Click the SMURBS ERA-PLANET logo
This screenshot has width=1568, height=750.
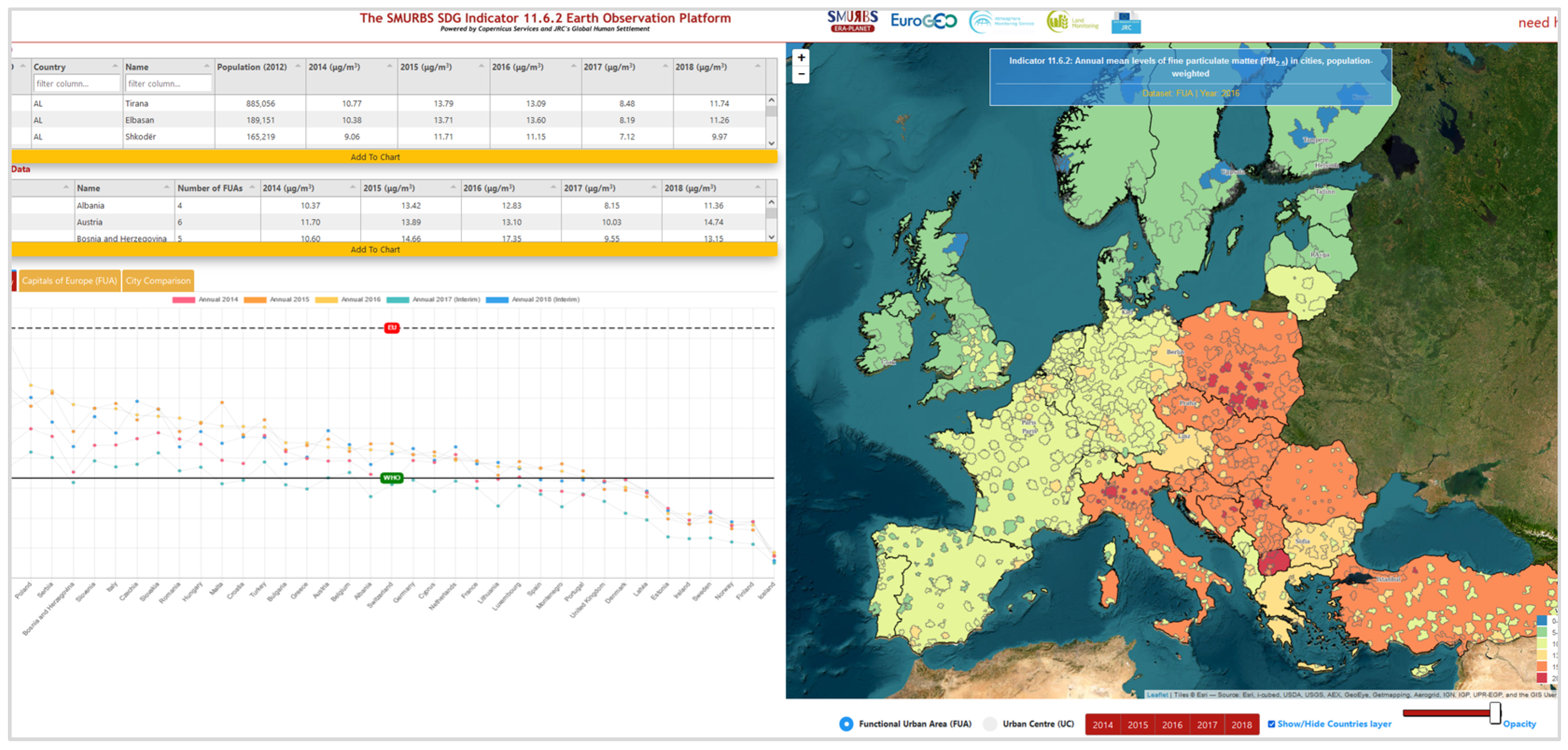[x=852, y=21]
